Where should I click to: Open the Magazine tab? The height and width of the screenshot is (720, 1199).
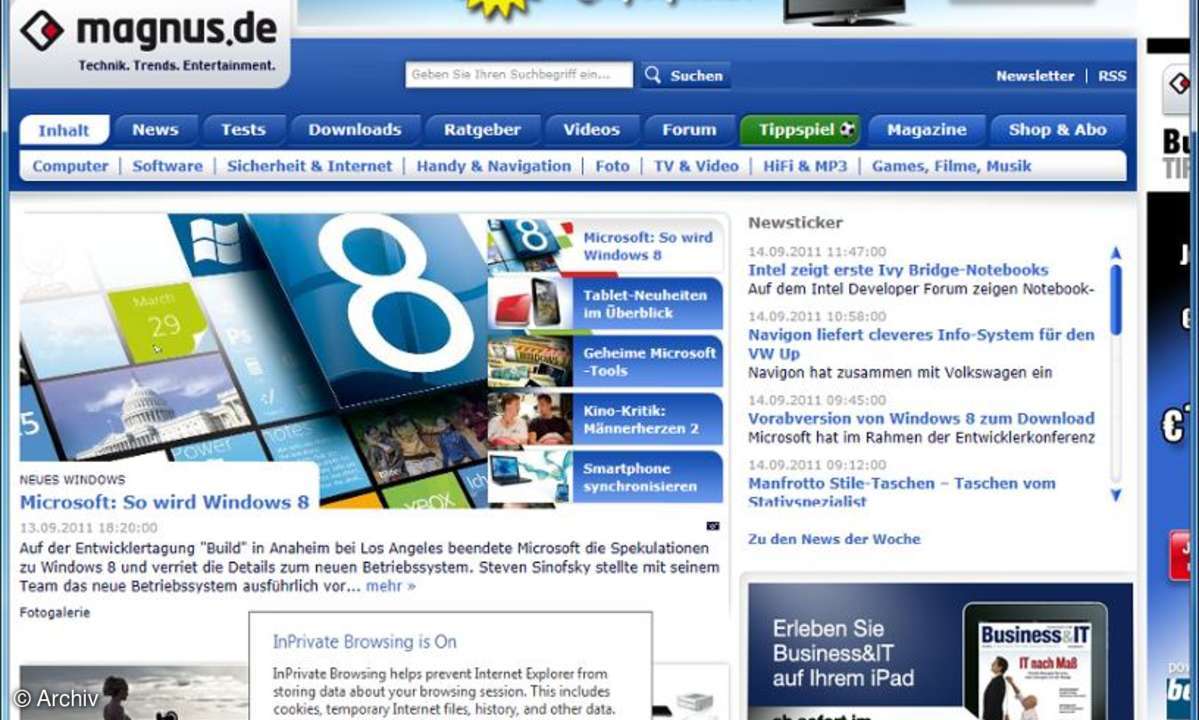coord(927,130)
